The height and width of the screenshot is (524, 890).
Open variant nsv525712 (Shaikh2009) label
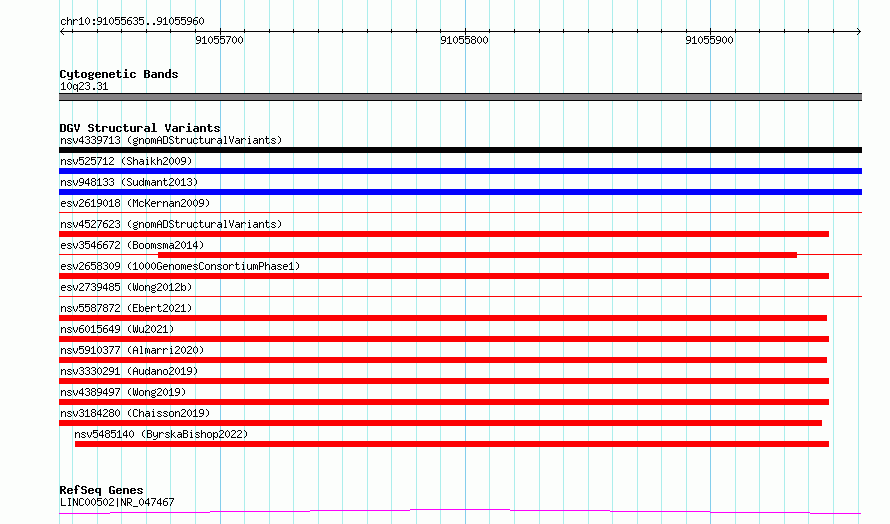point(126,161)
